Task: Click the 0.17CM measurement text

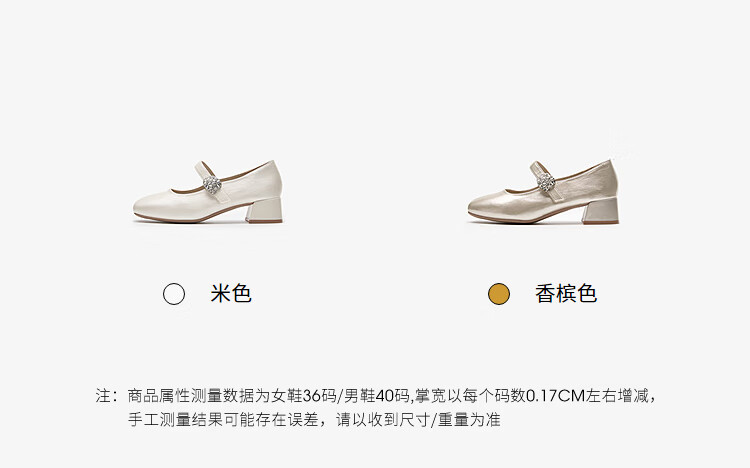Action: [556, 396]
